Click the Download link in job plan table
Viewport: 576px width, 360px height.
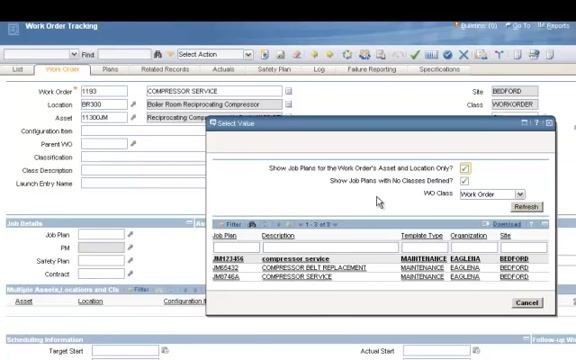coord(507,224)
